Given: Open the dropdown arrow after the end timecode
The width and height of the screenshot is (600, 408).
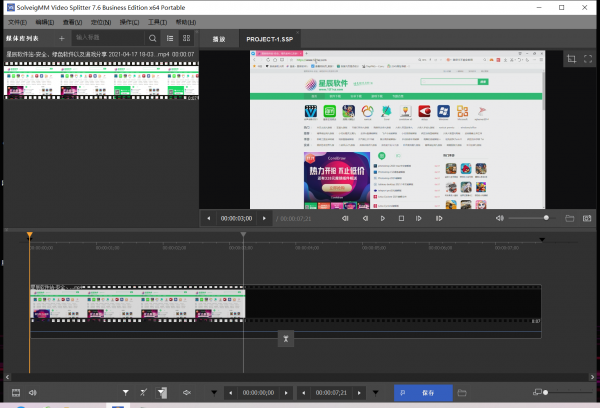Looking at the screenshot, I should point(376,393).
